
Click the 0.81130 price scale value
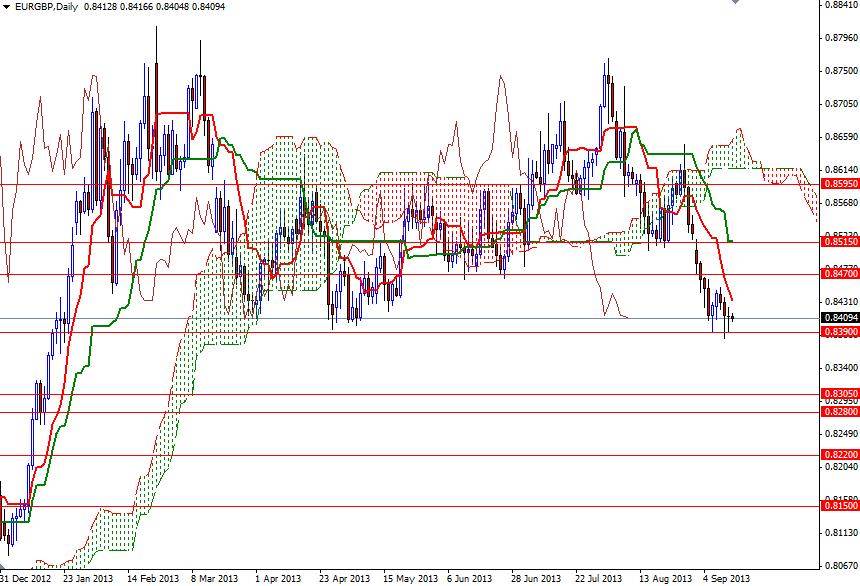pos(841,532)
